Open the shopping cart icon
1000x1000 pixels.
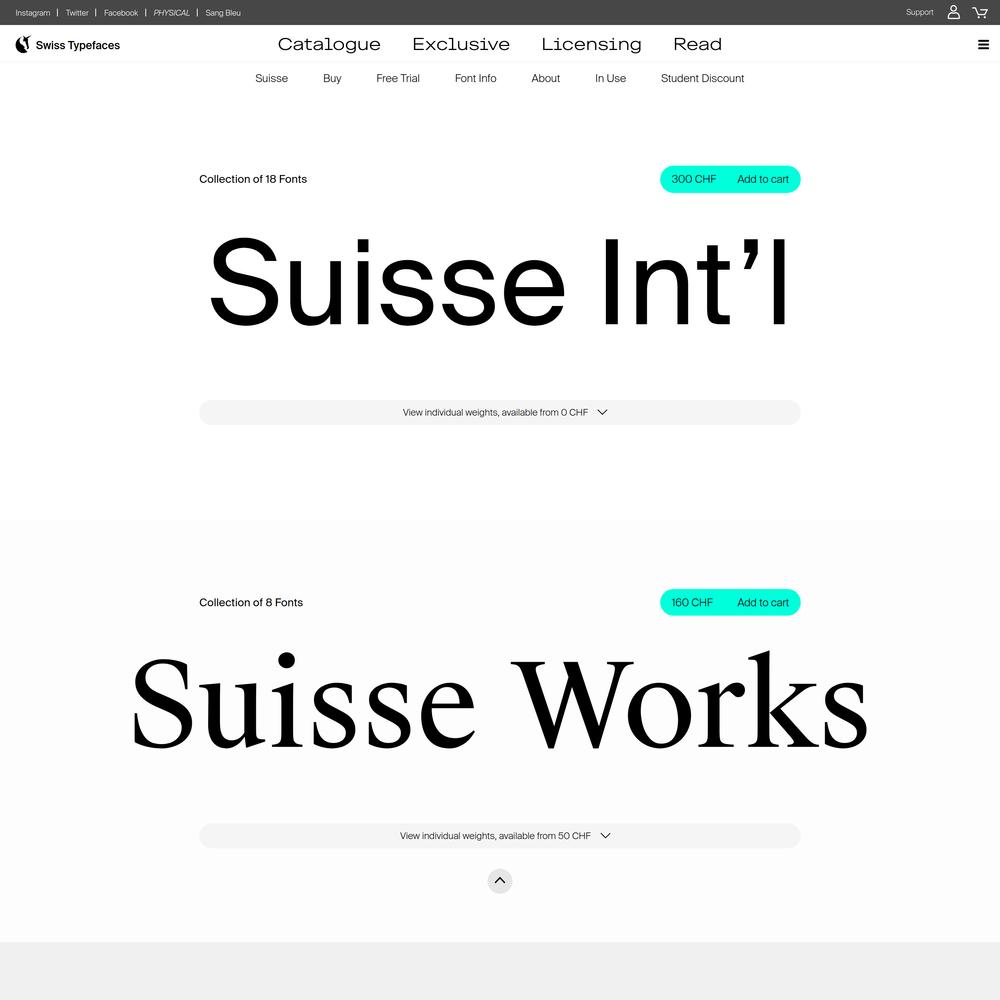pos(980,12)
